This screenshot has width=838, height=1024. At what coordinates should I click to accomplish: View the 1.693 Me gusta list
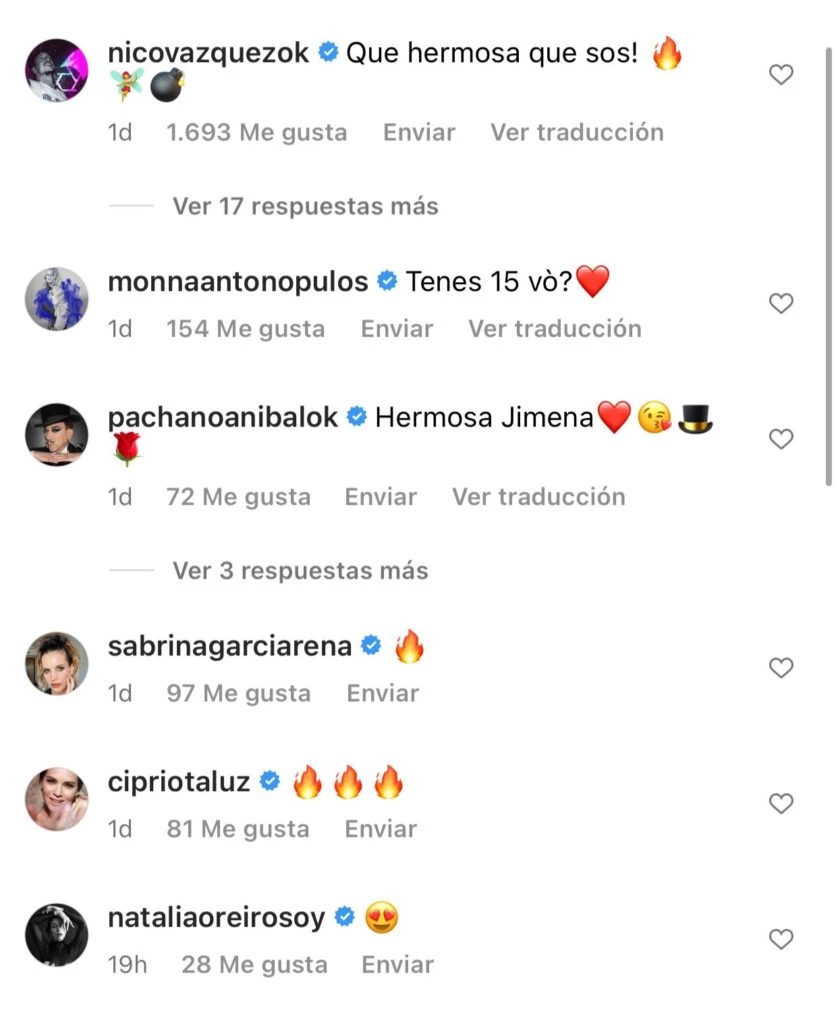click(257, 132)
